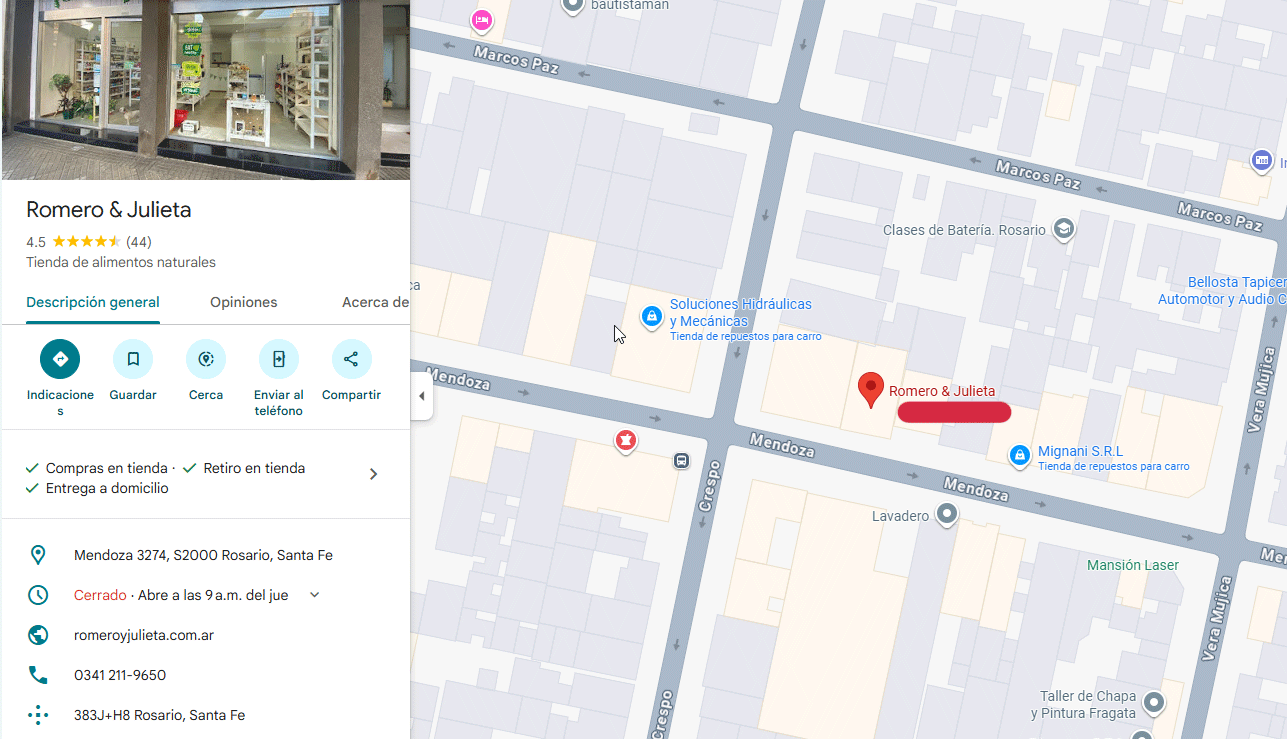Switch to Descripción general tab

(x=93, y=302)
